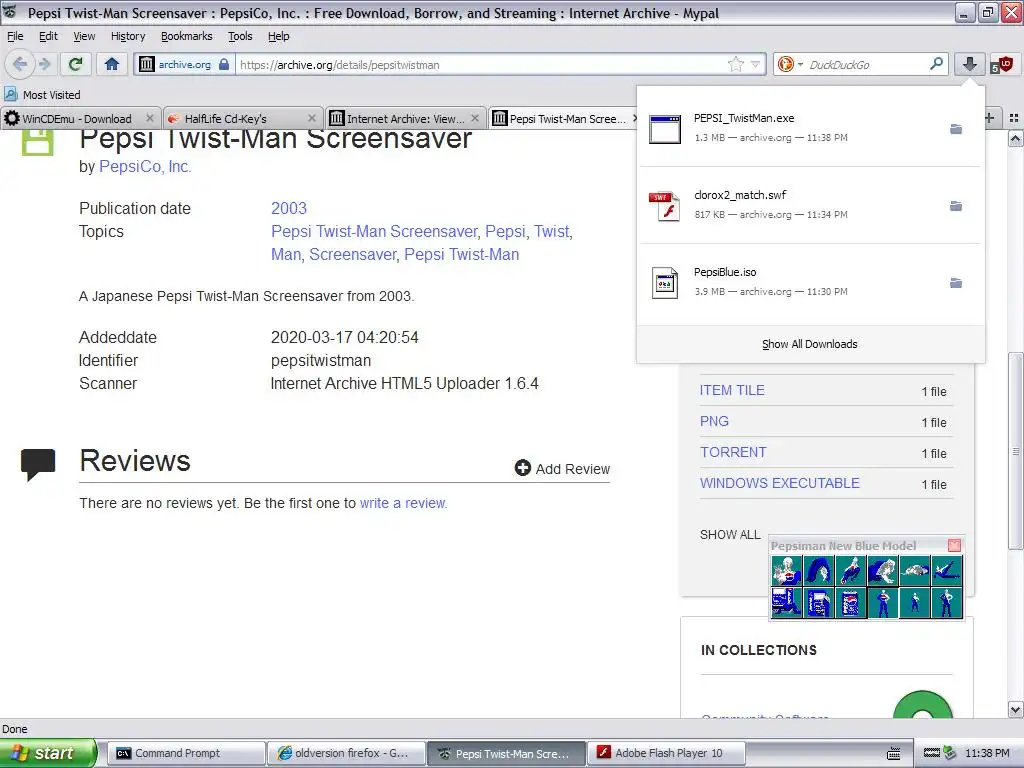Open a new tab with plus button

(990, 118)
